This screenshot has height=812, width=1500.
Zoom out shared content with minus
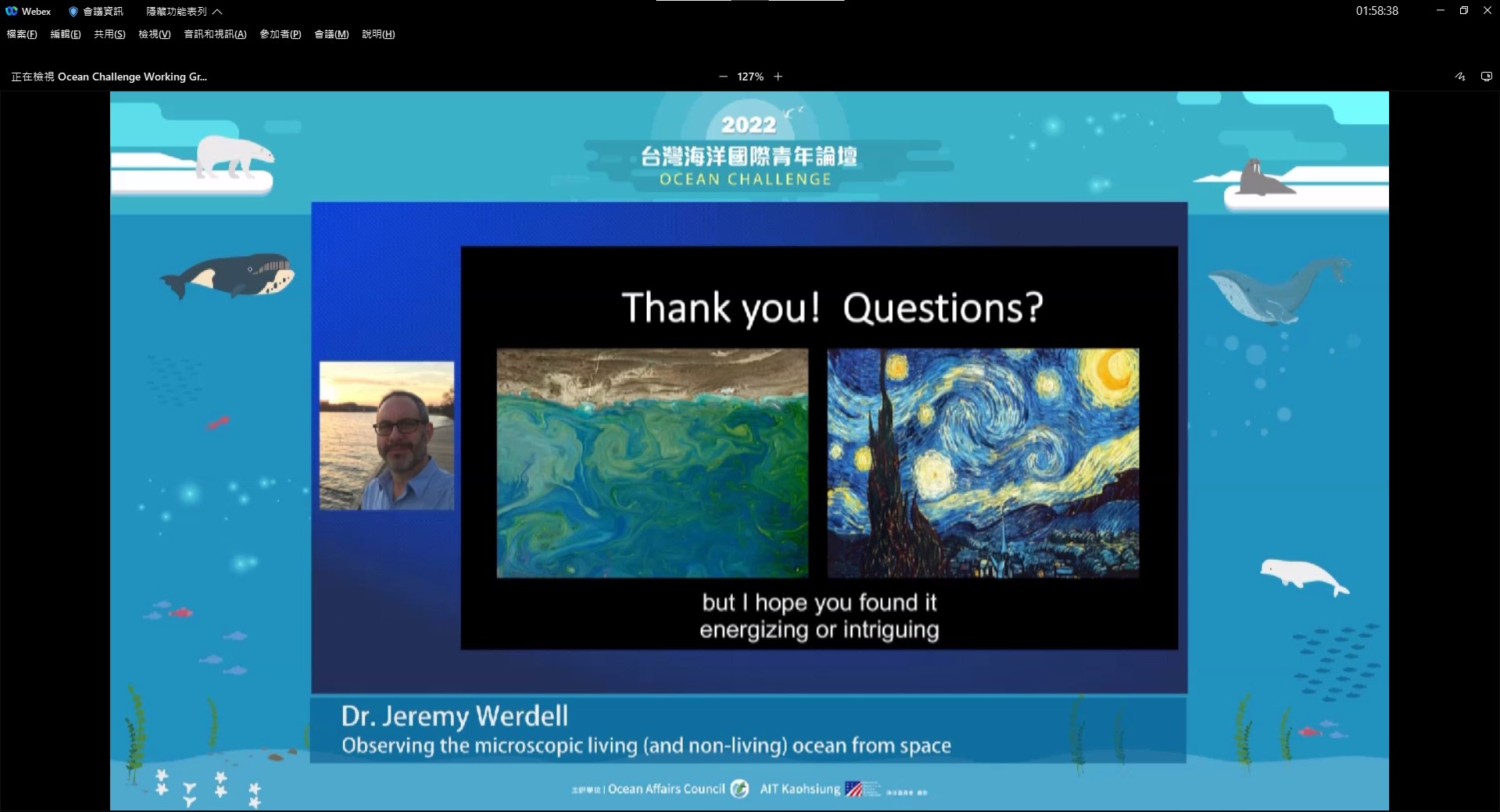723,77
